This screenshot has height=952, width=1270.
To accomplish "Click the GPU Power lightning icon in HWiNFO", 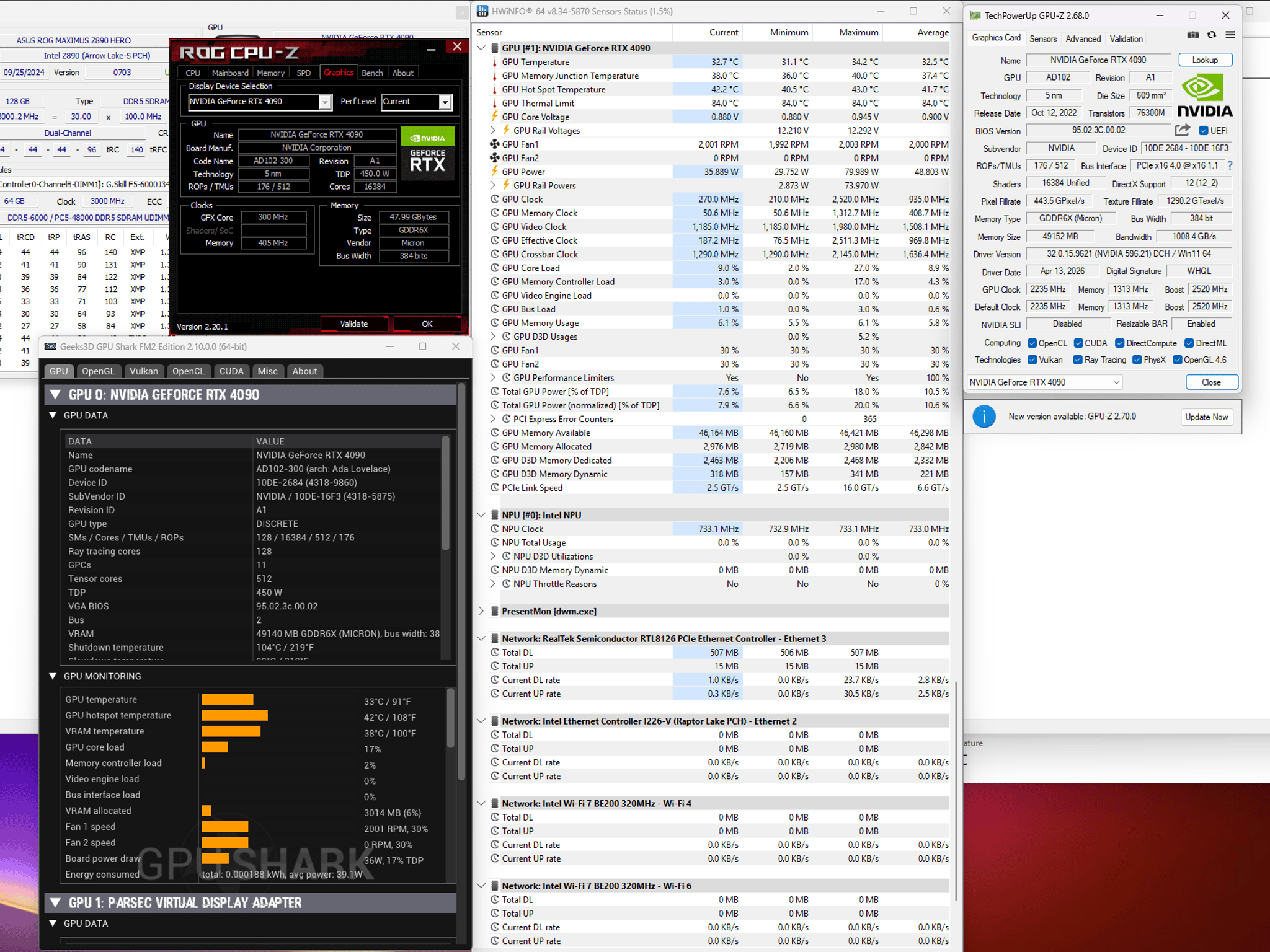I will click(x=494, y=172).
